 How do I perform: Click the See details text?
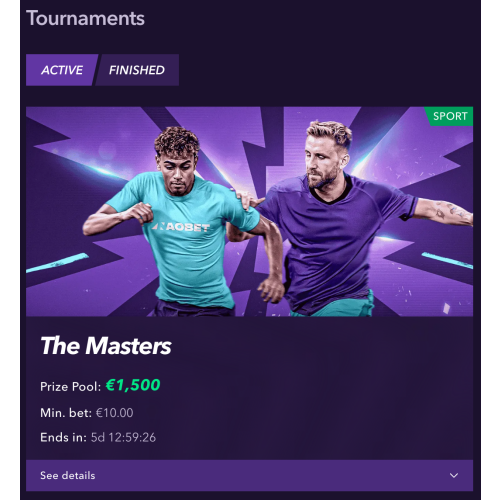coord(68,475)
